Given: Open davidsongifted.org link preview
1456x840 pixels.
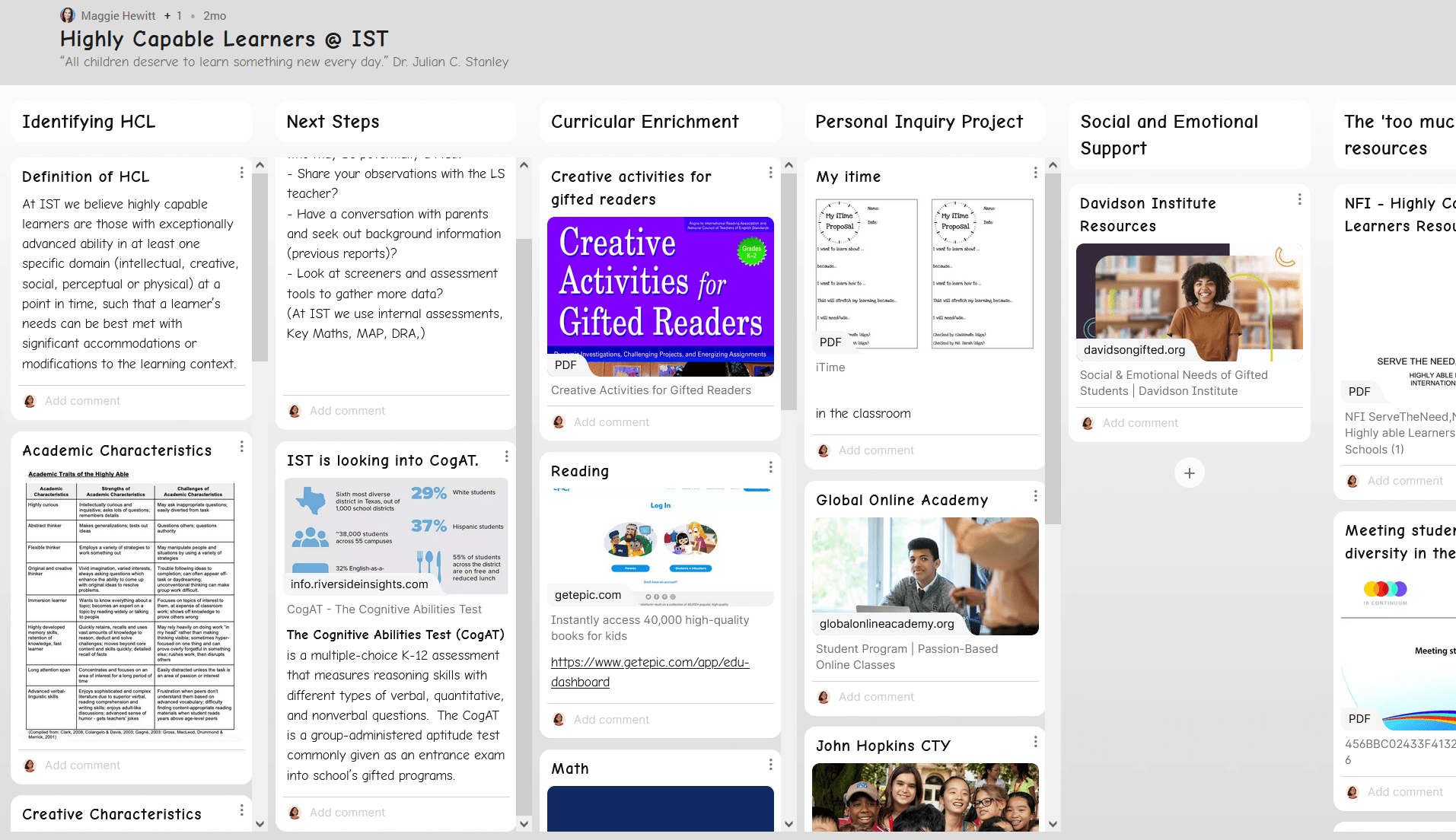Looking at the screenshot, I should point(1190,302).
